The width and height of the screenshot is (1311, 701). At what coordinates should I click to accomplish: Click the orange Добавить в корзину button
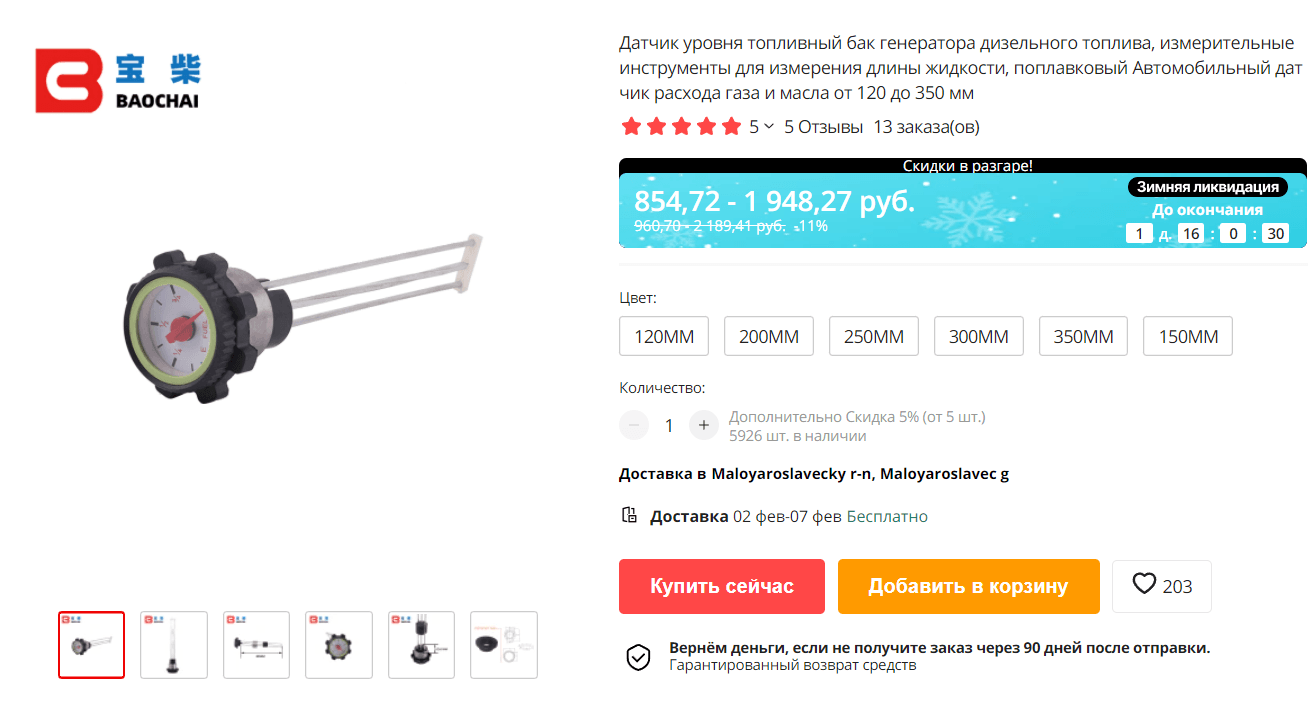click(x=968, y=586)
